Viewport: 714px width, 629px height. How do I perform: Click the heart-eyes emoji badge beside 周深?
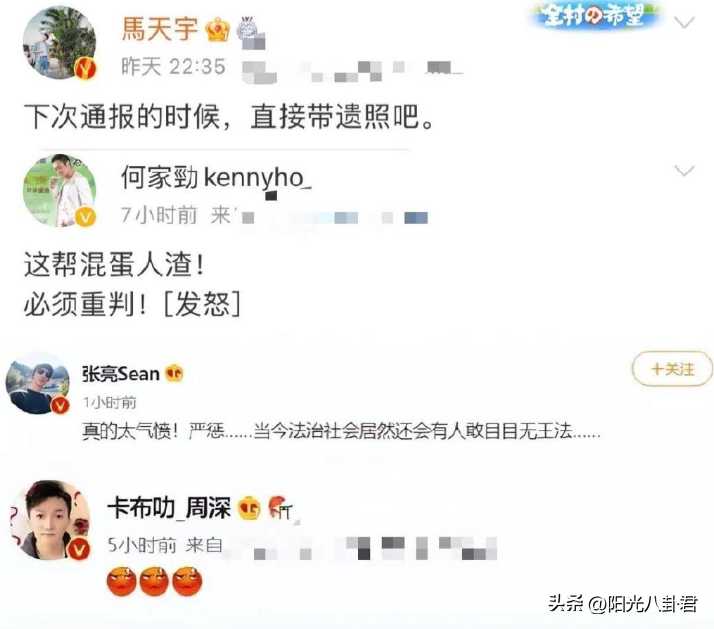pos(249,508)
